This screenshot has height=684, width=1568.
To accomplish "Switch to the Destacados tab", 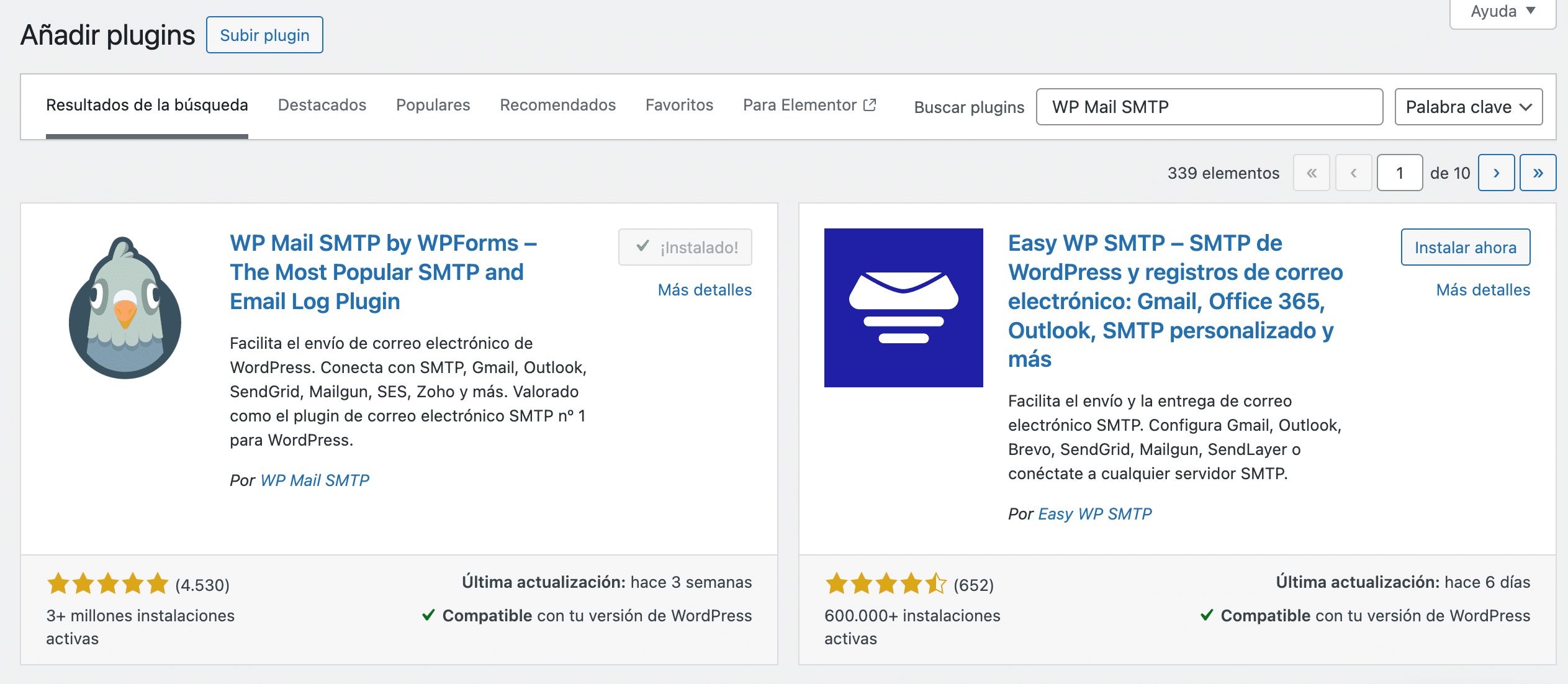I will [x=322, y=105].
